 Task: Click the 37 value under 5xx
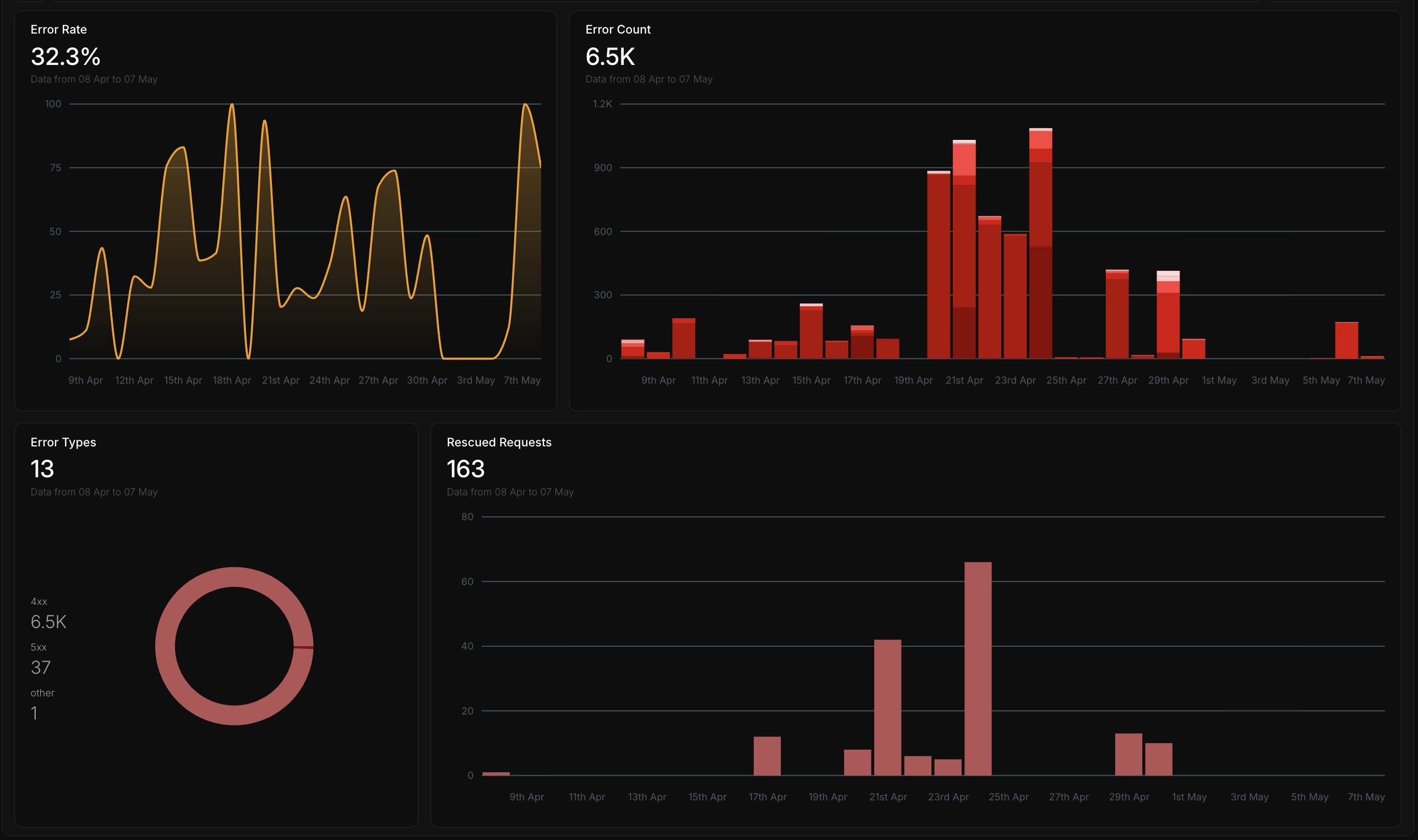[41, 667]
